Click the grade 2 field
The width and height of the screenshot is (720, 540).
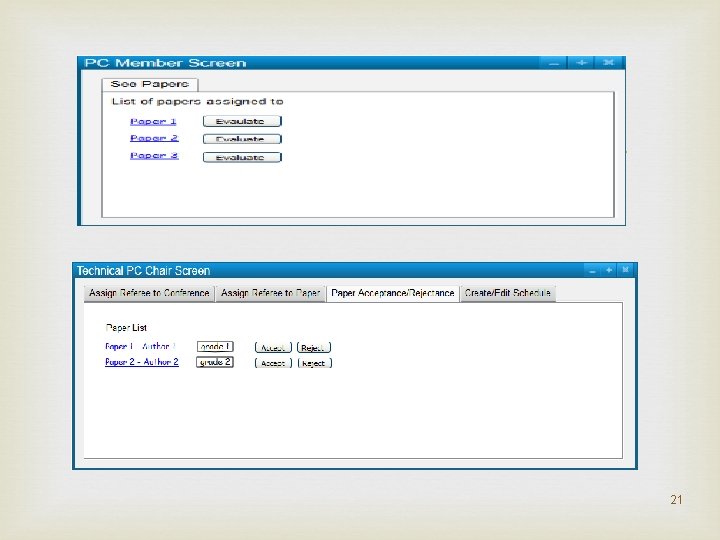[215, 362]
